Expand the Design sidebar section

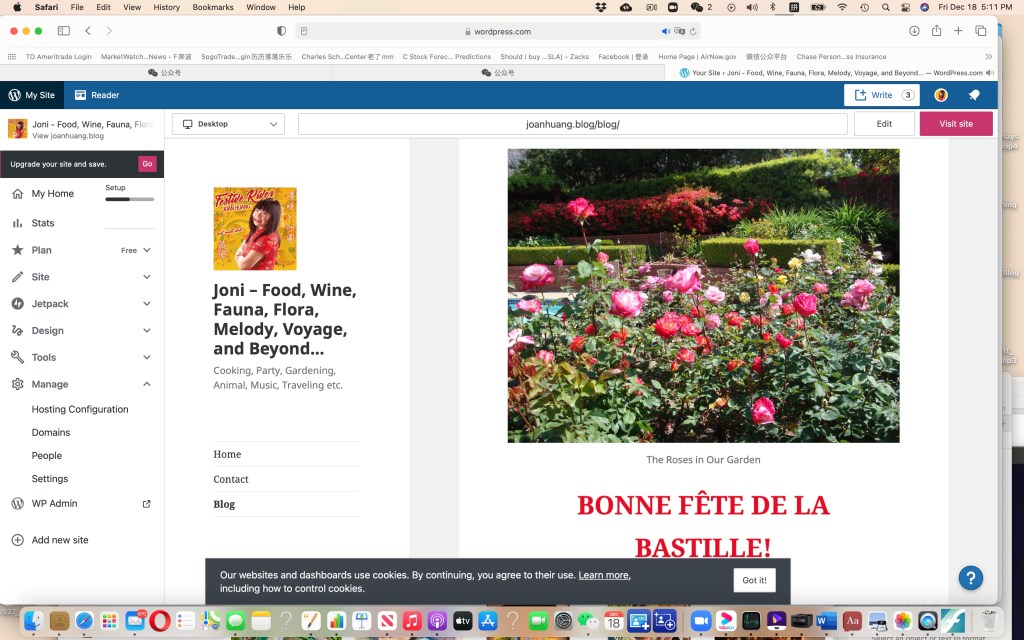click(147, 331)
